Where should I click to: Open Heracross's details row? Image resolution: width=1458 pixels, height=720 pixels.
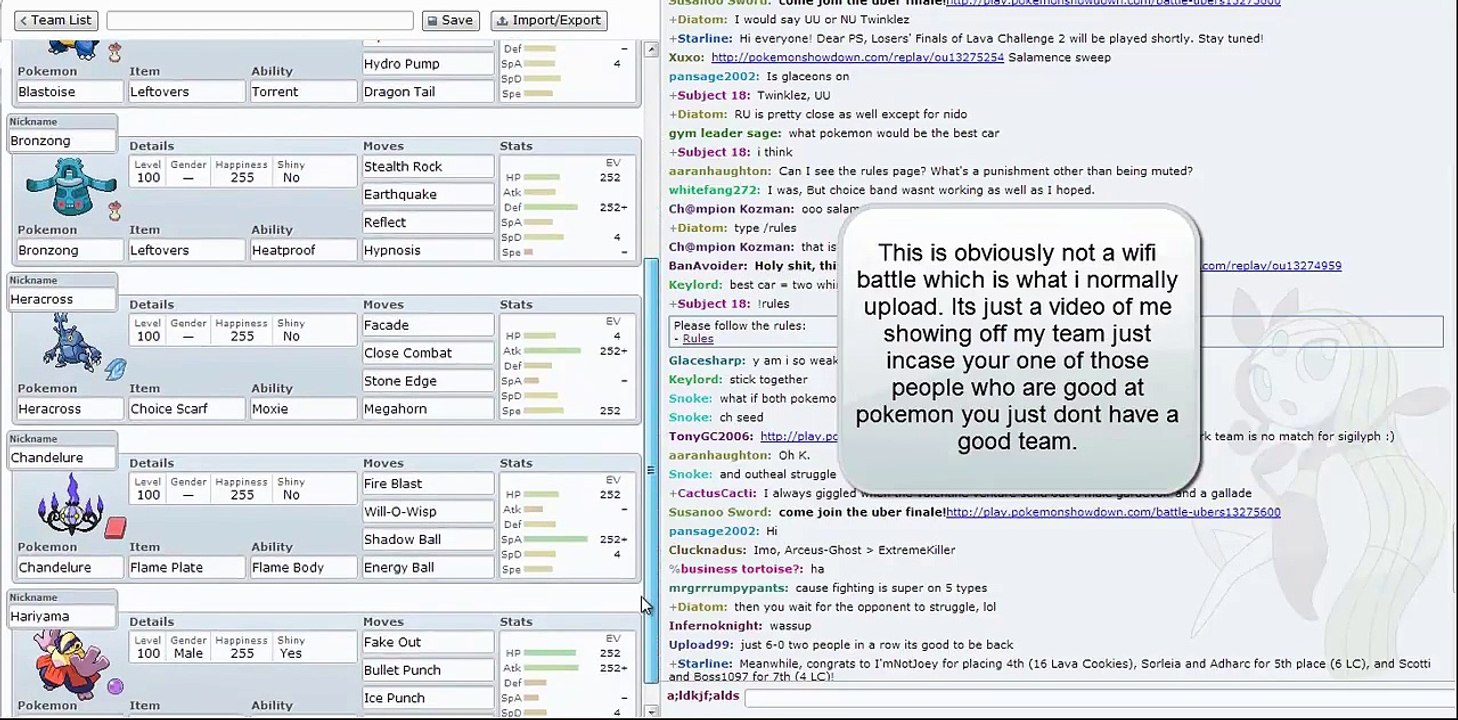(242, 330)
